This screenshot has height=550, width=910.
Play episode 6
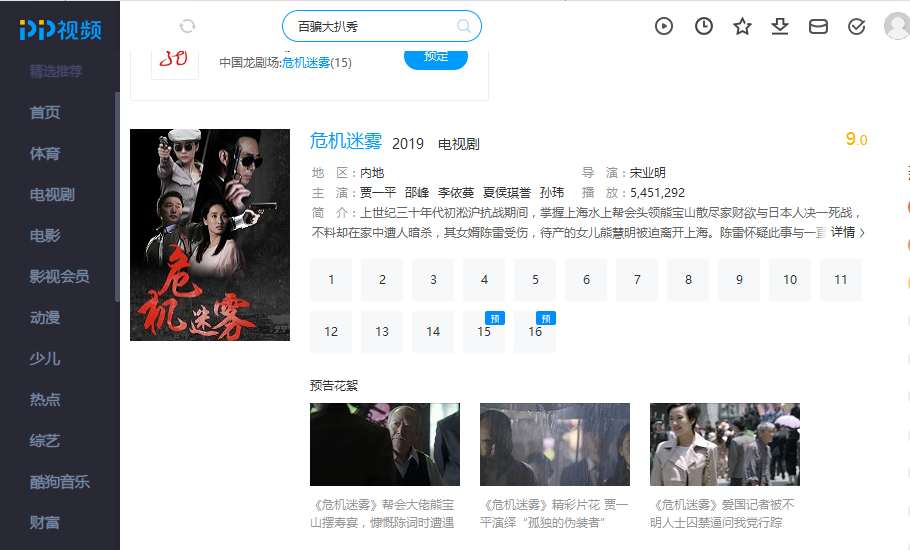pos(586,280)
